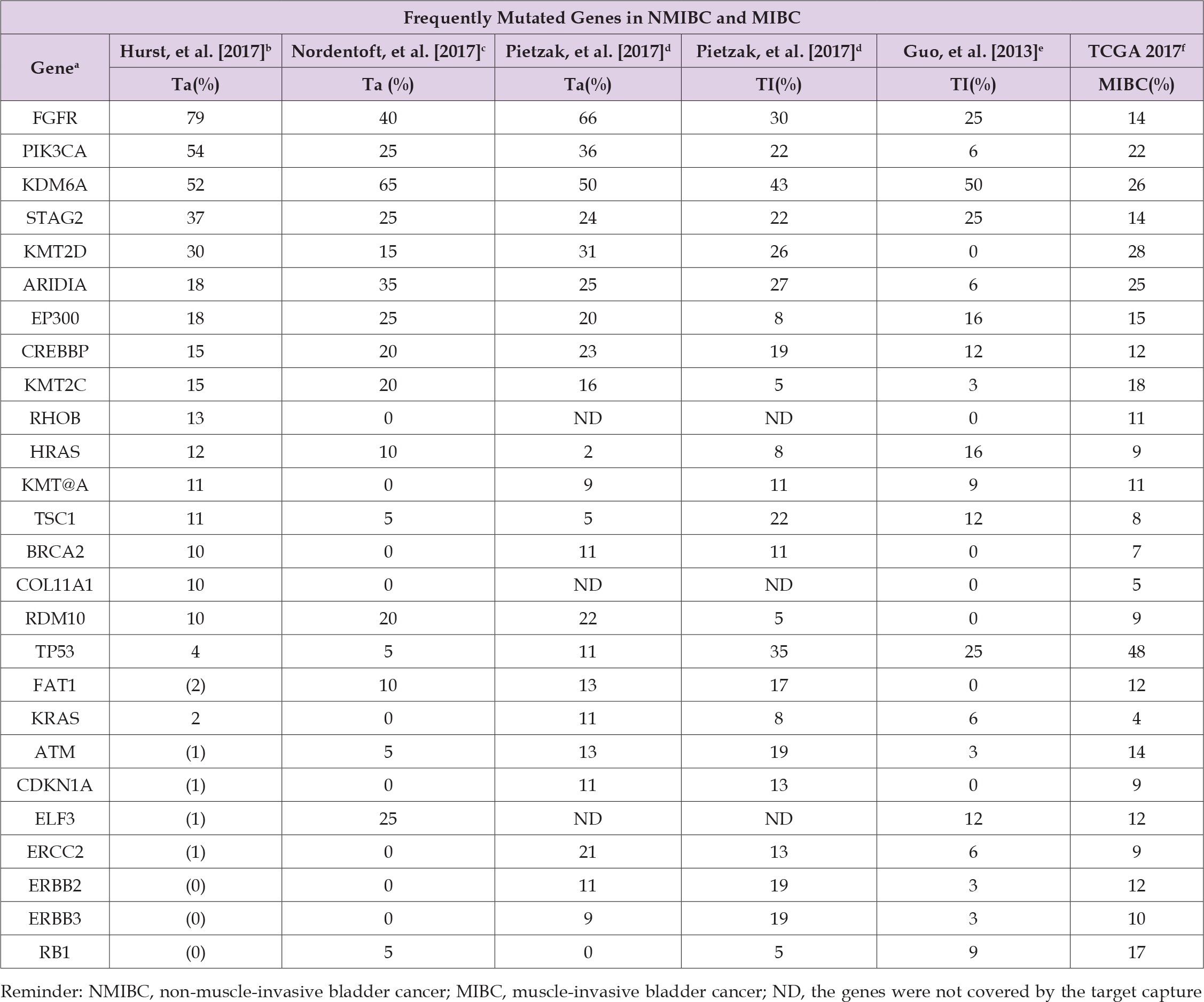Select the KRAS gene label
Image resolution: width=1204 pixels, height=1002 pixels.
[54, 718]
